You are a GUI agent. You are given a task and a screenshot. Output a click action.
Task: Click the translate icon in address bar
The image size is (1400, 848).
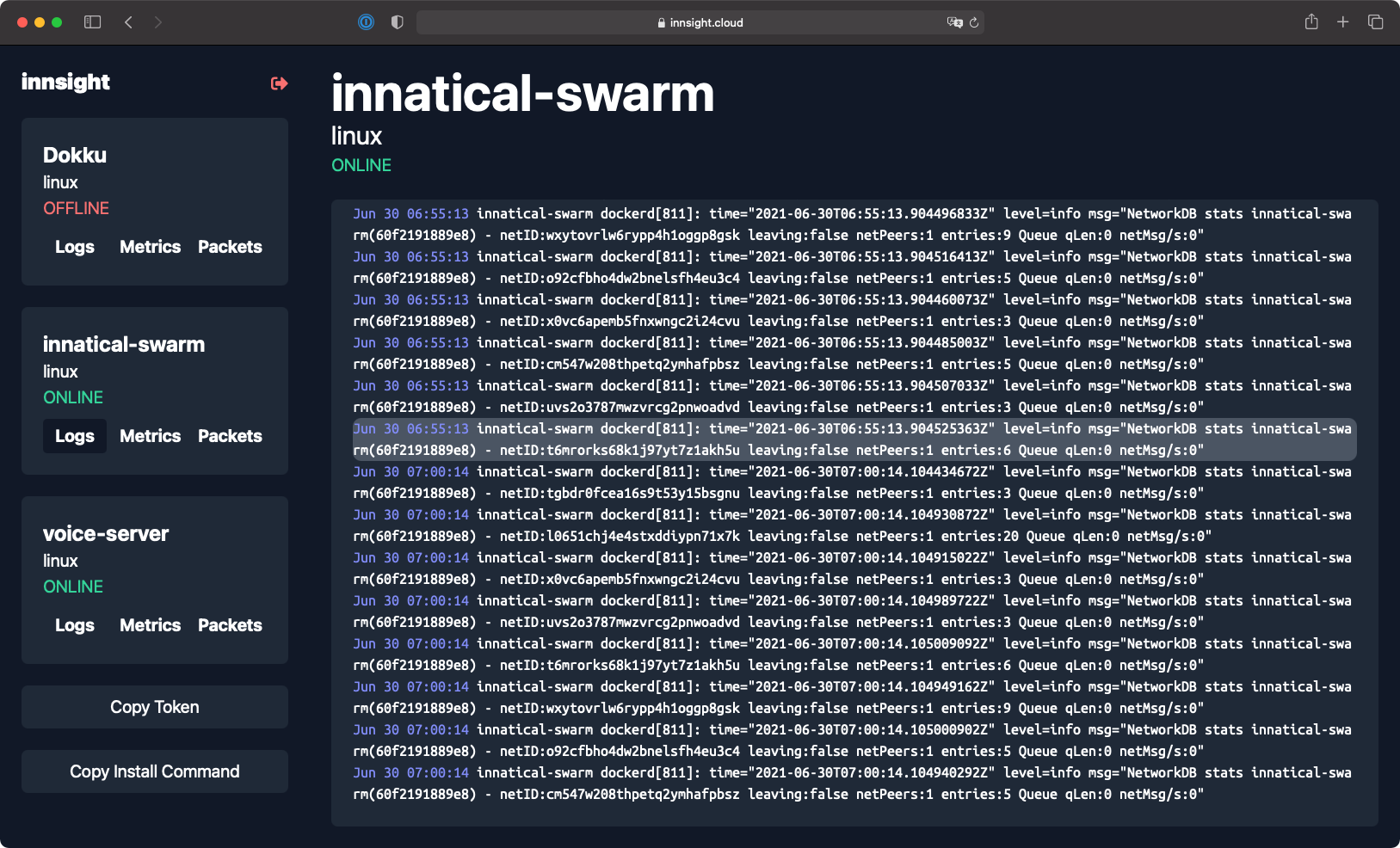click(954, 22)
